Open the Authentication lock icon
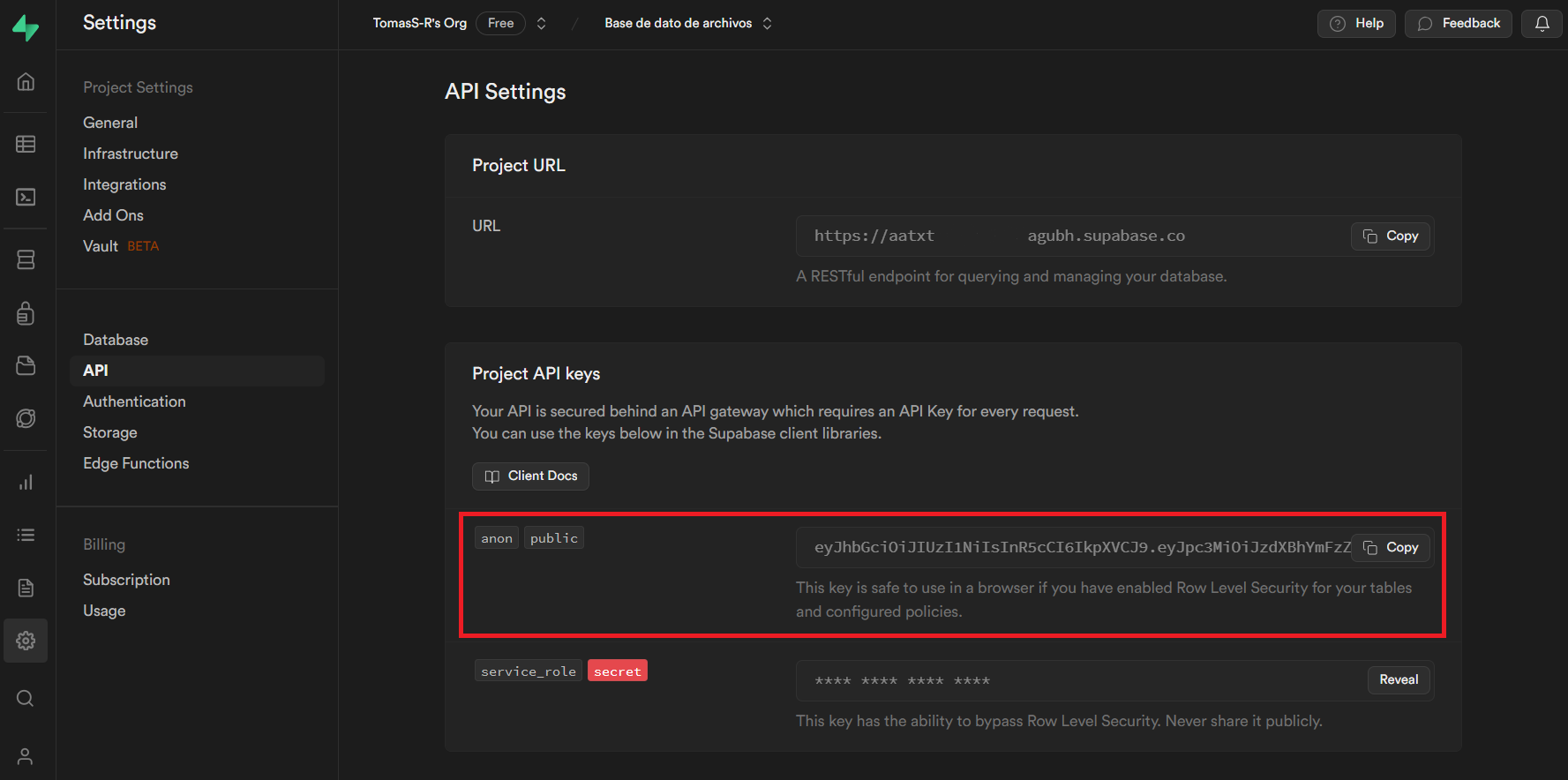 [x=26, y=313]
